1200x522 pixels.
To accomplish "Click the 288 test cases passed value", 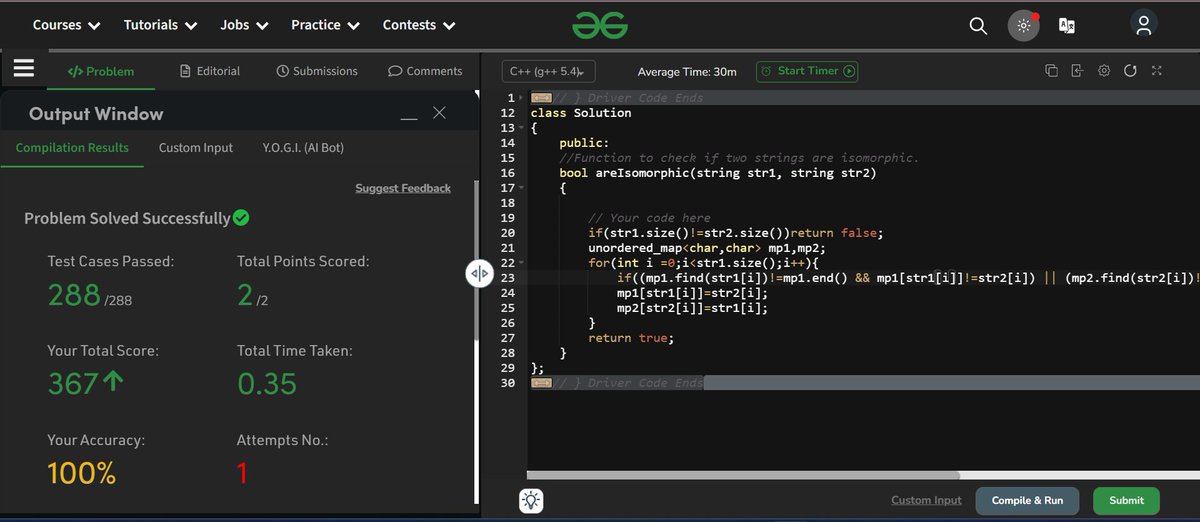I will pyautogui.click(x=74, y=294).
